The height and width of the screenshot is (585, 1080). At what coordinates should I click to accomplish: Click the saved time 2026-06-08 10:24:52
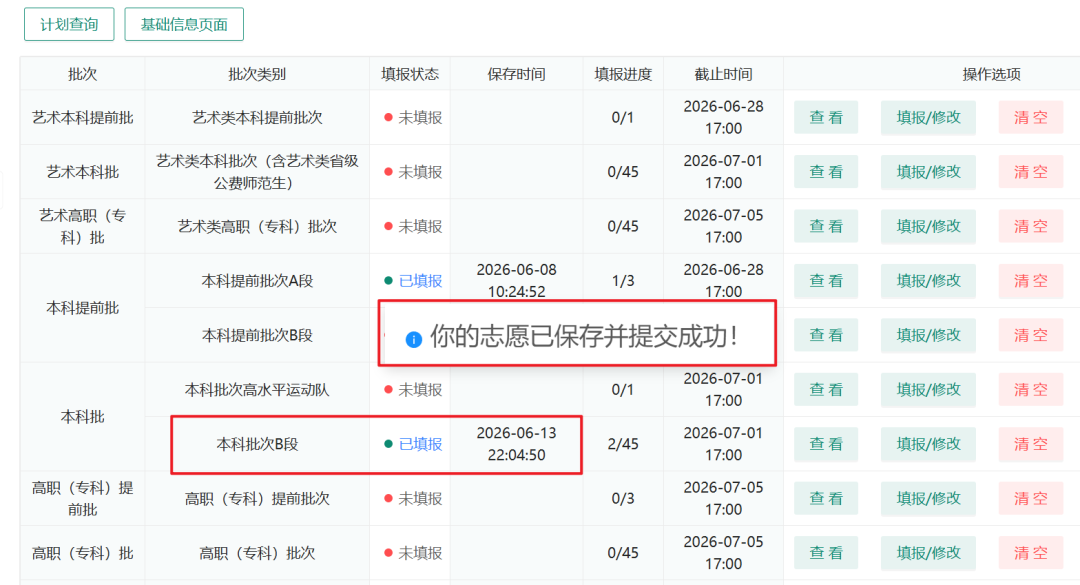coord(517,280)
